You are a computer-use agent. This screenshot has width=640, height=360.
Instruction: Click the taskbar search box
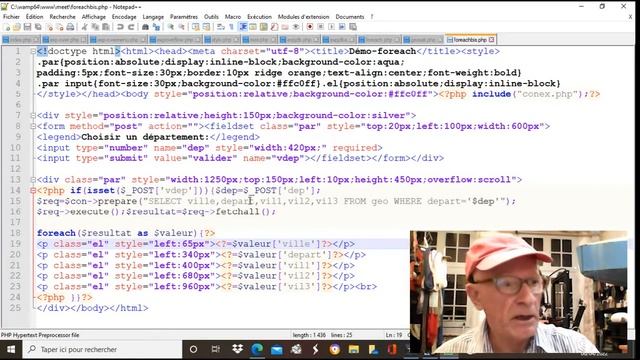[x=102, y=349]
